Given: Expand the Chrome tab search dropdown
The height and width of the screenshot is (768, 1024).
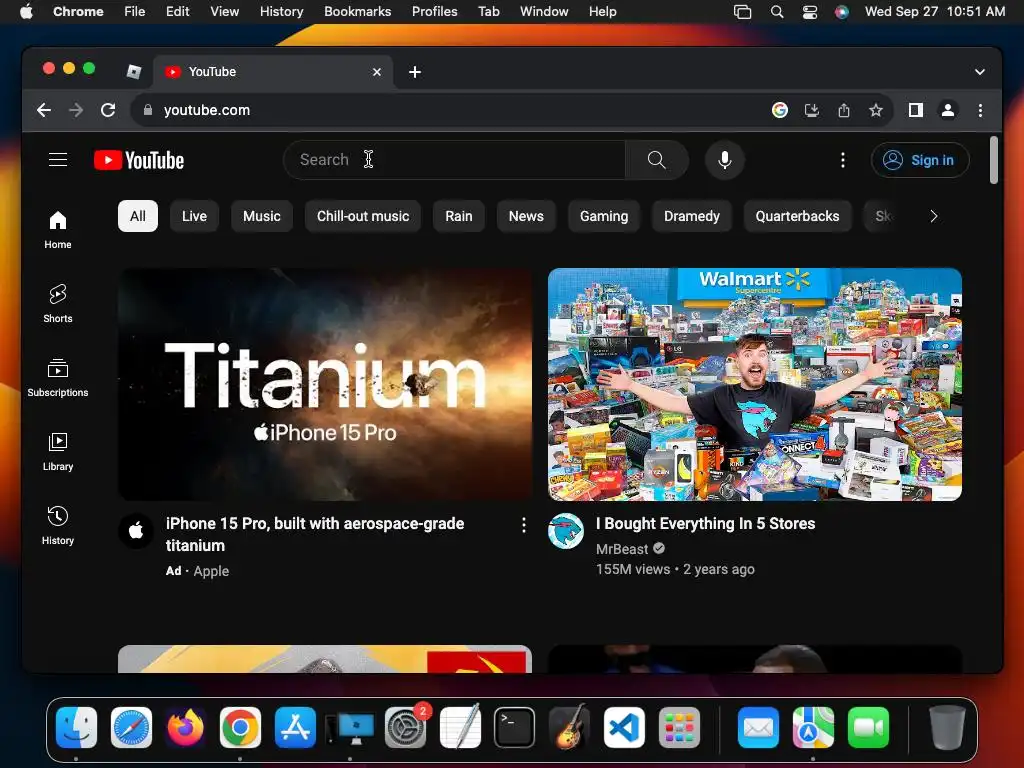Looking at the screenshot, I should tap(980, 72).
